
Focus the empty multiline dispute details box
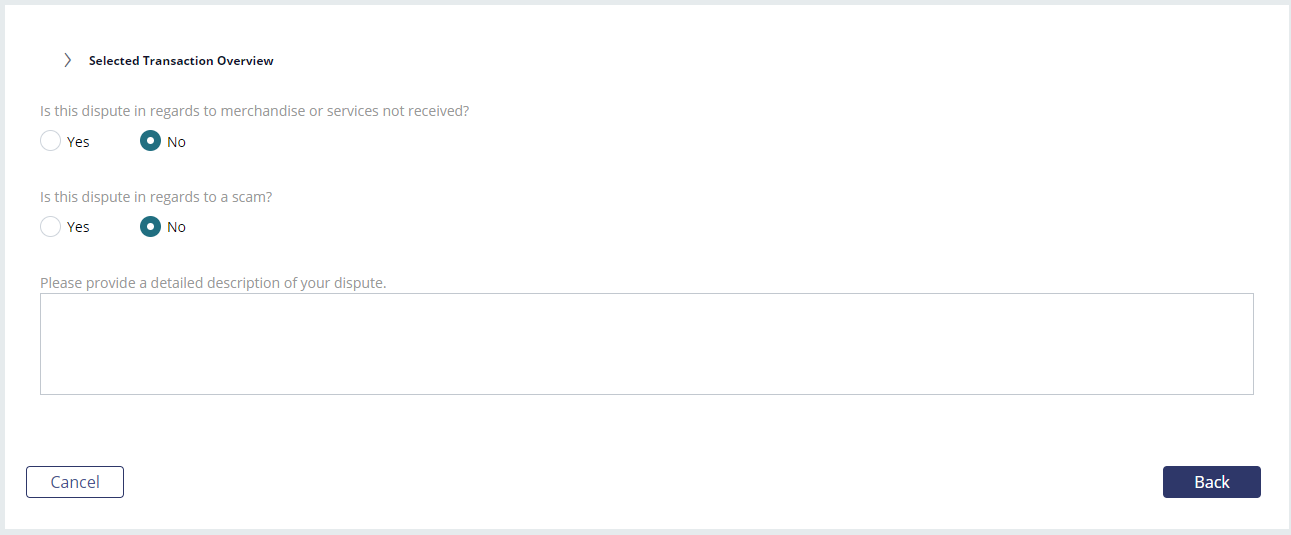[x=647, y=344]
